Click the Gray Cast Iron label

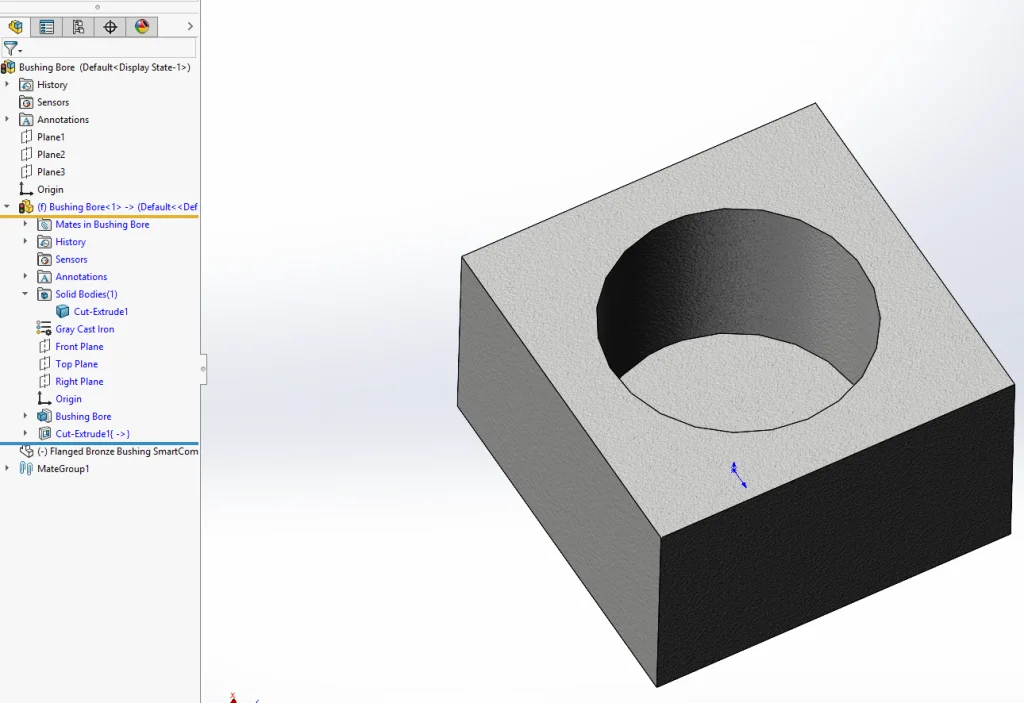(x=85, y=329)
